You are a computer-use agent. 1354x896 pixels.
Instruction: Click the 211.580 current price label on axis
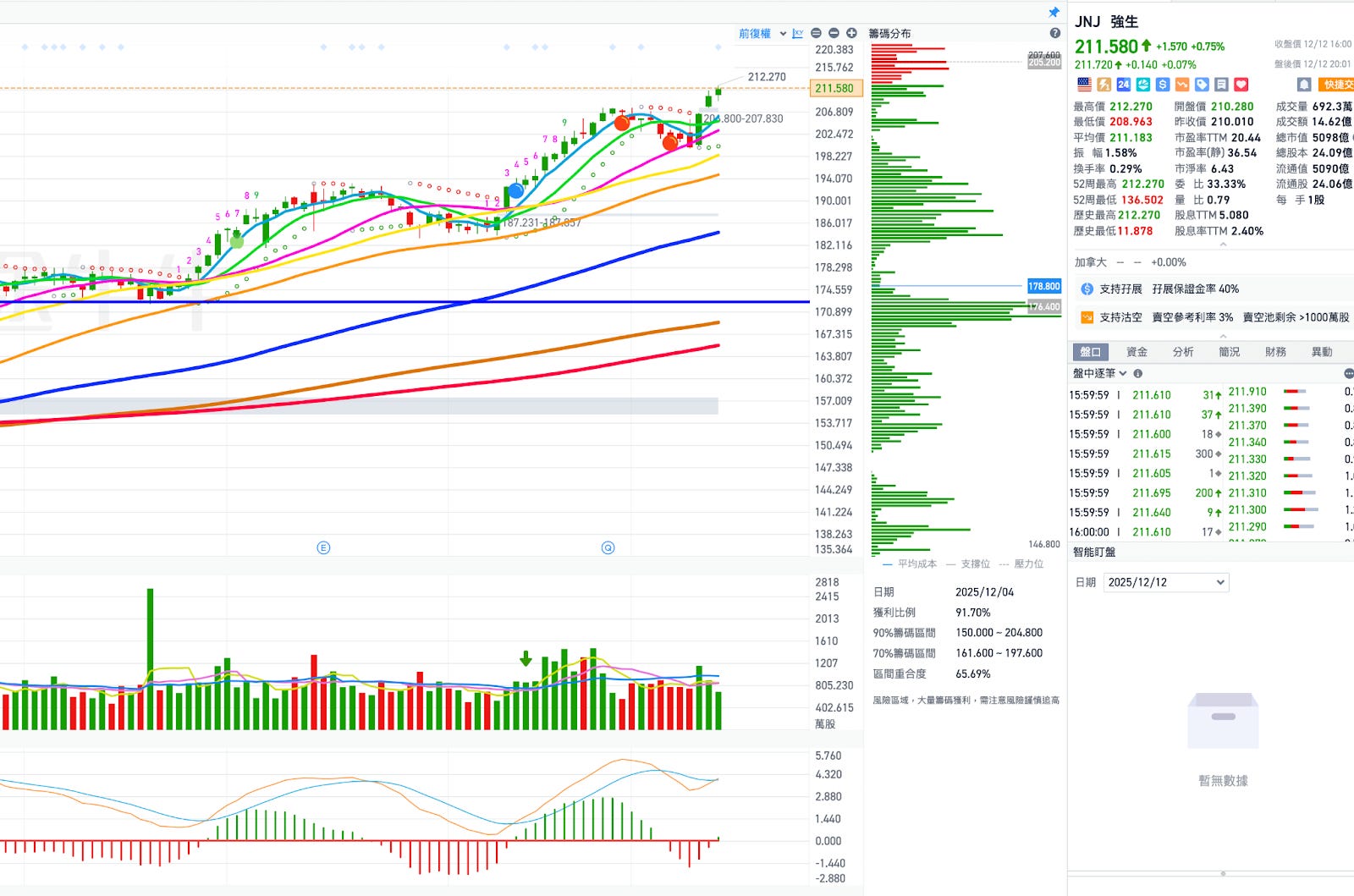[836, 88]
